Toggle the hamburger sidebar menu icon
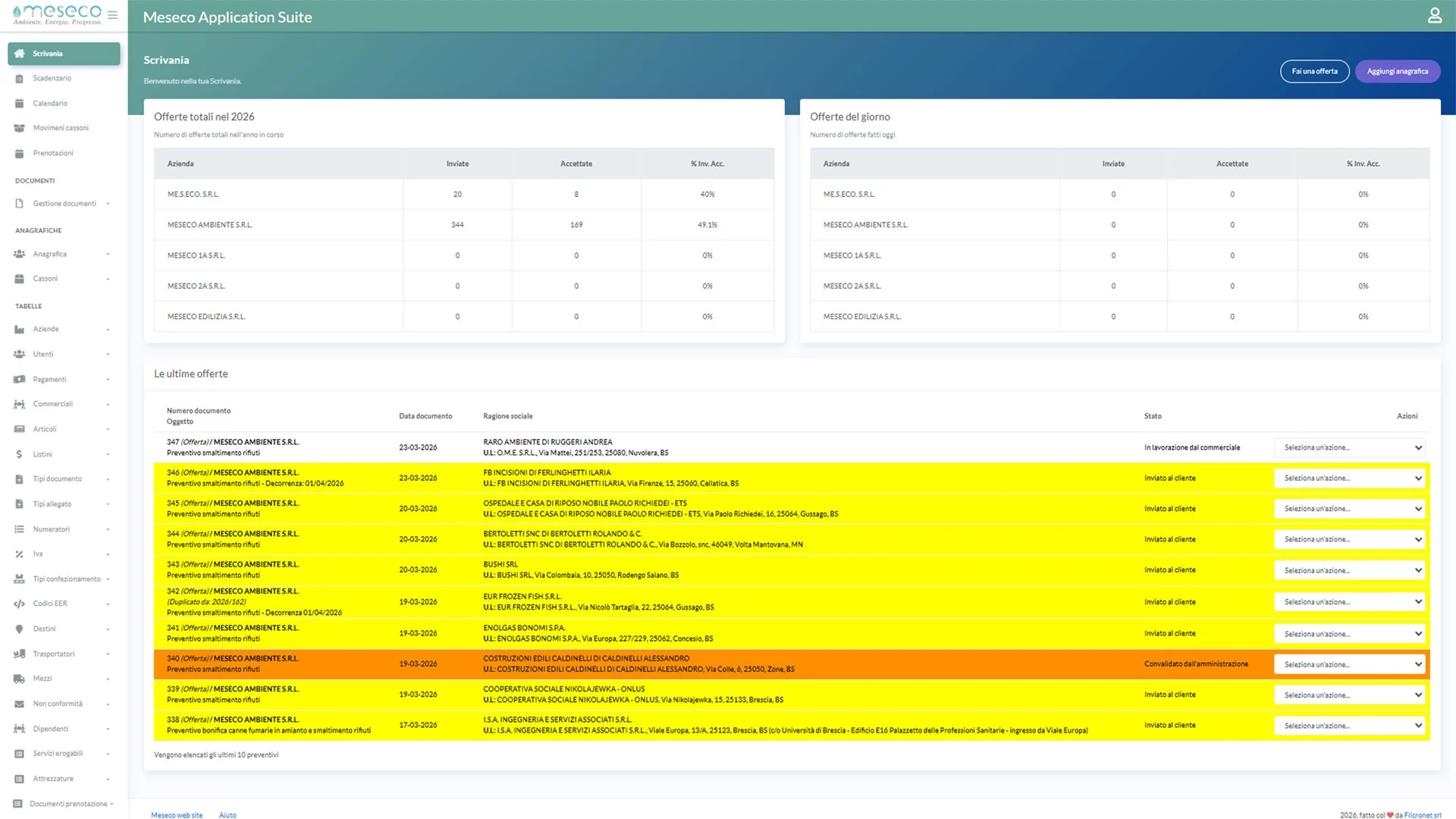Viewport: 1456px width, 819px height. 112,15
